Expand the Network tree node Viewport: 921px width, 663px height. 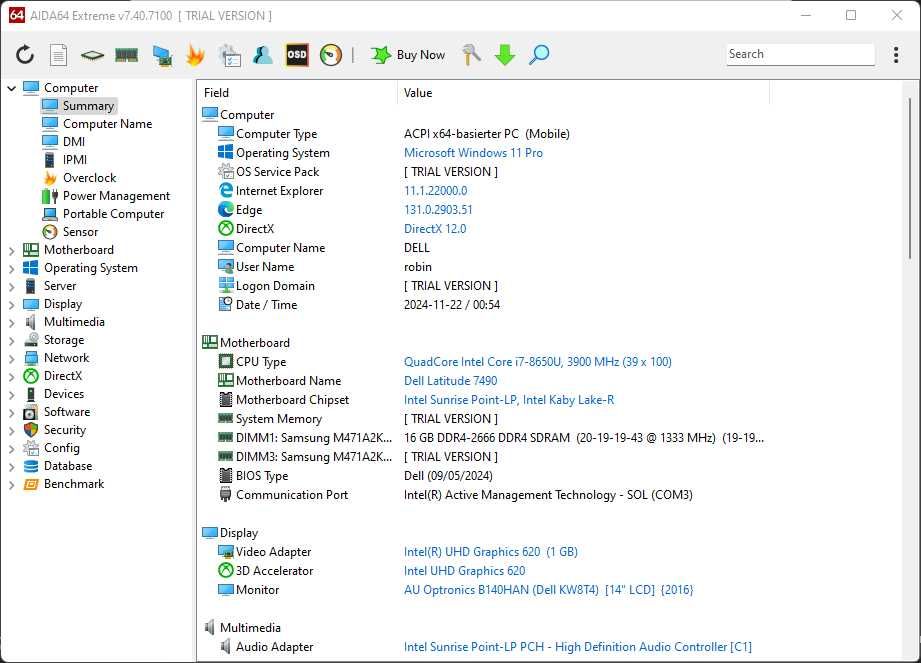click(11, 359)
